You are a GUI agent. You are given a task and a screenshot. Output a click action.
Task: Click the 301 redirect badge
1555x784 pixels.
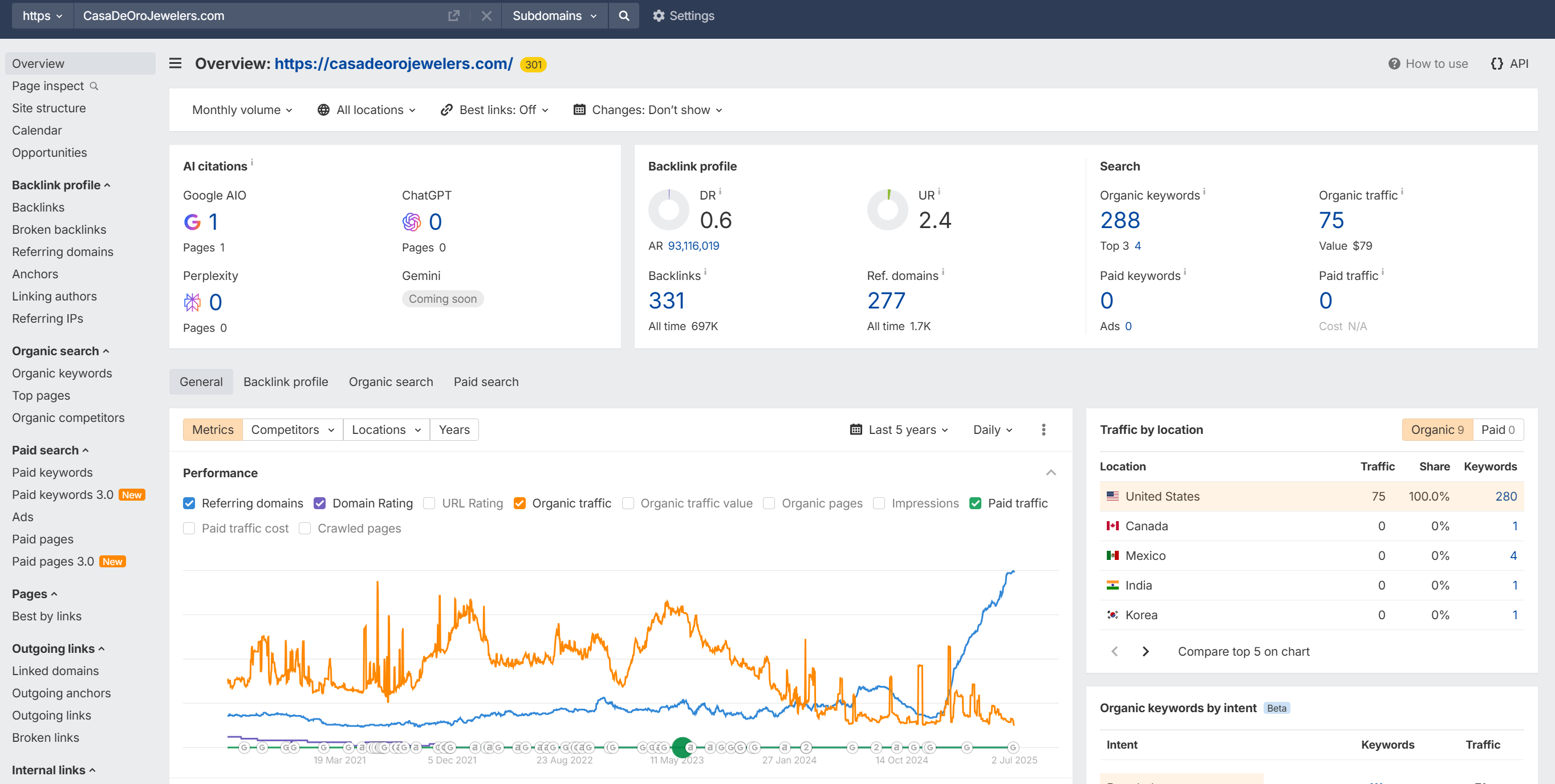[x=533, y=64]
